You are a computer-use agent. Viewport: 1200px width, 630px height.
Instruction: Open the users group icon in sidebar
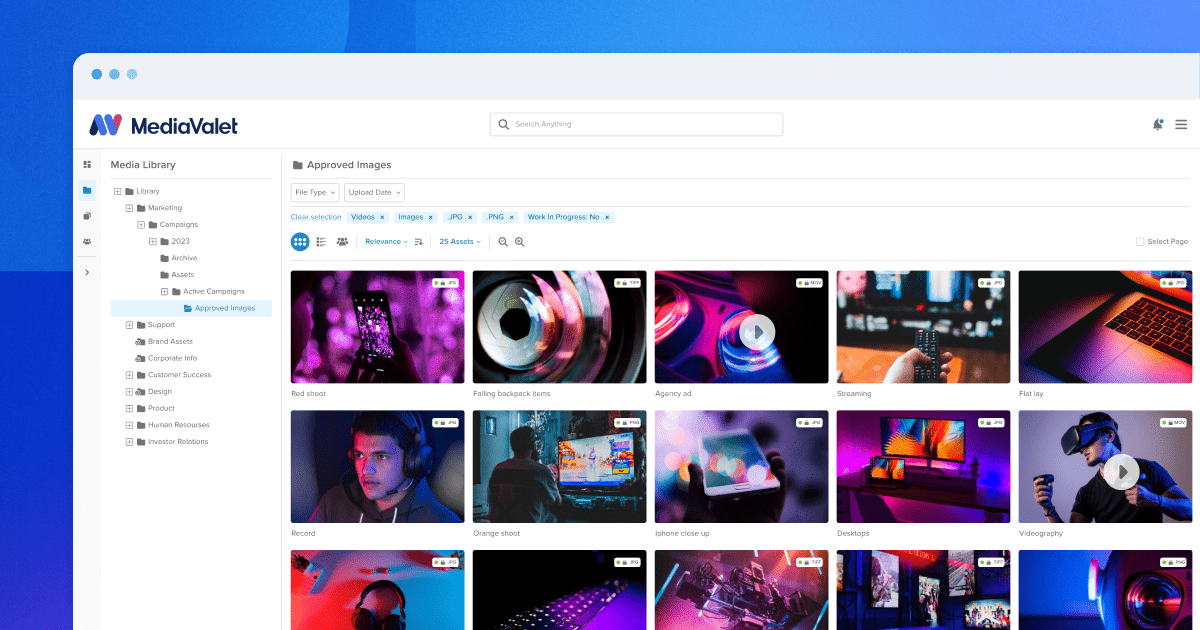[x=87, y=241]
